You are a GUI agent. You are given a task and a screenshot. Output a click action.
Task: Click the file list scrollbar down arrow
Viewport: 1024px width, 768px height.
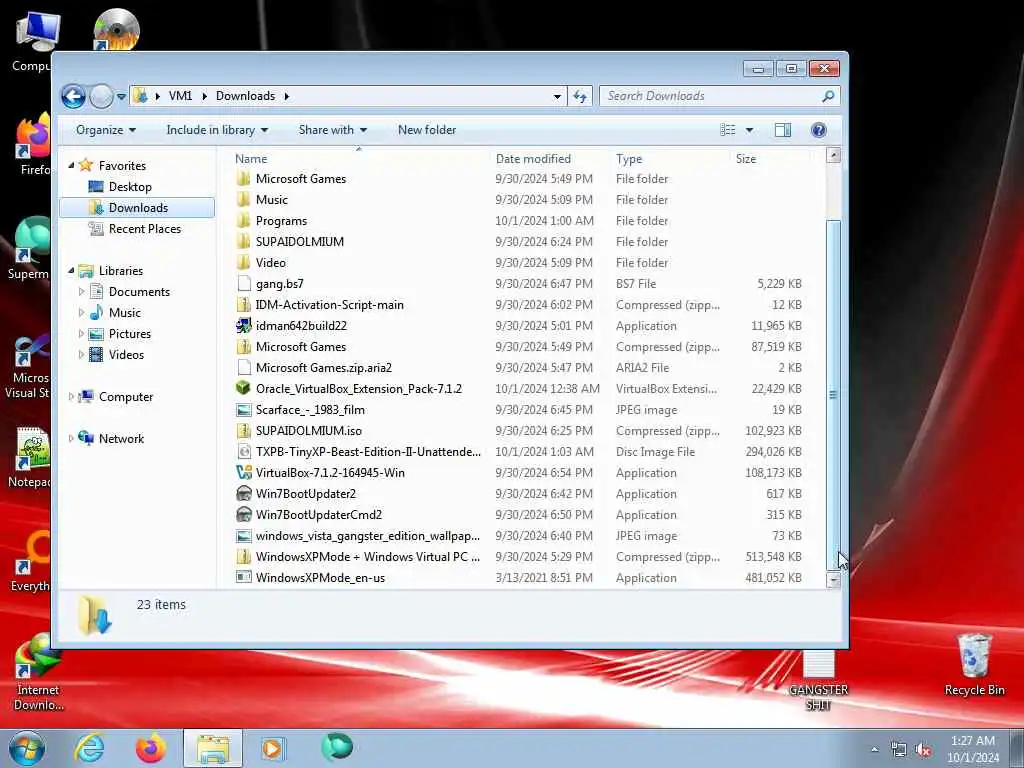[x=833, y=580]
